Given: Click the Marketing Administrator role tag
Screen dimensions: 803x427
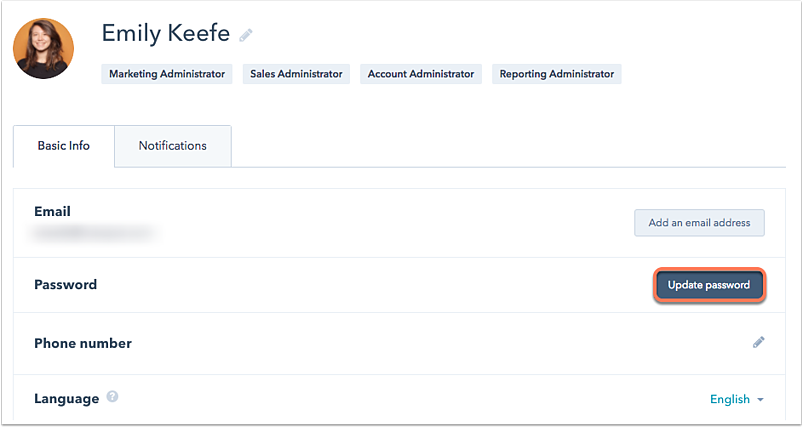Looking at the screenshot, I should click(167, 74).
